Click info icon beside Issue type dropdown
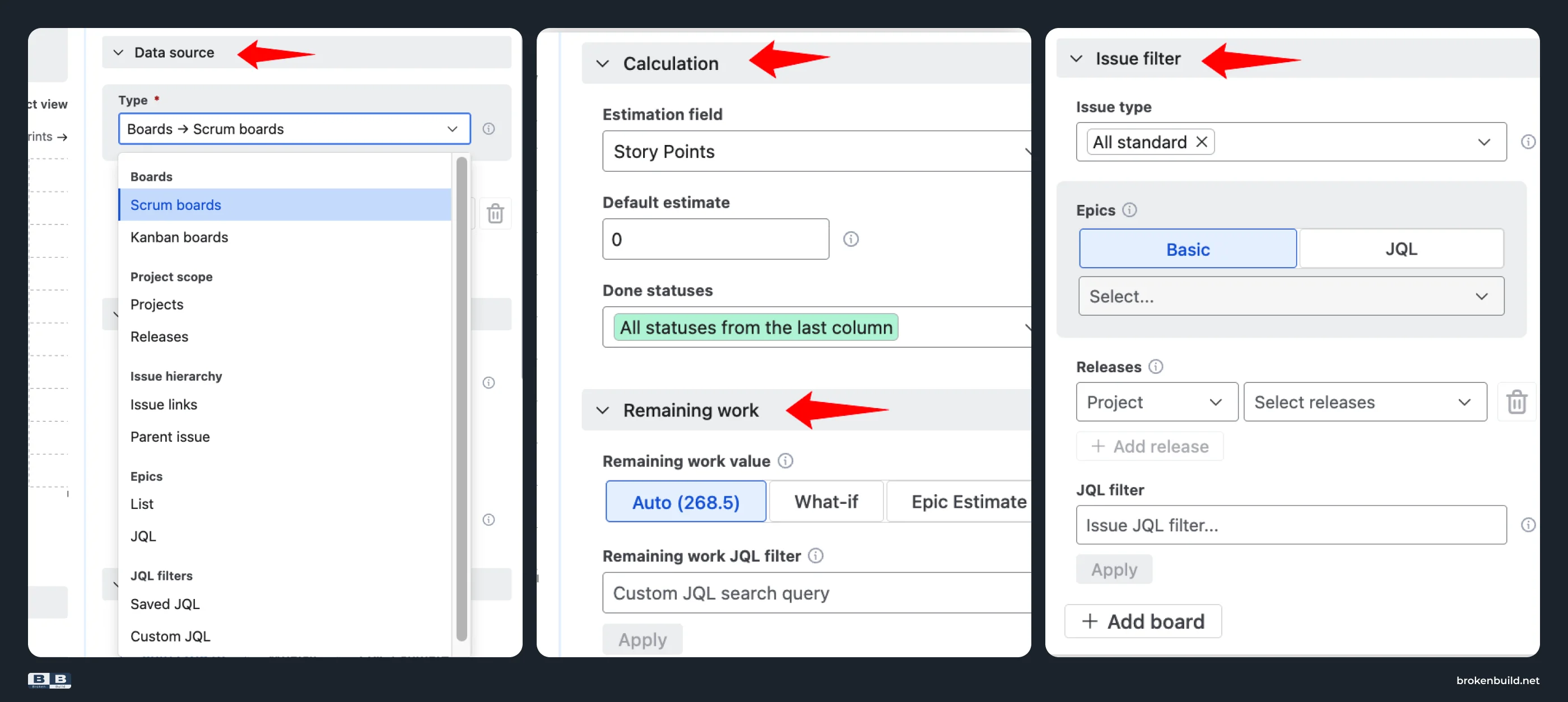 coord(1528,142)
